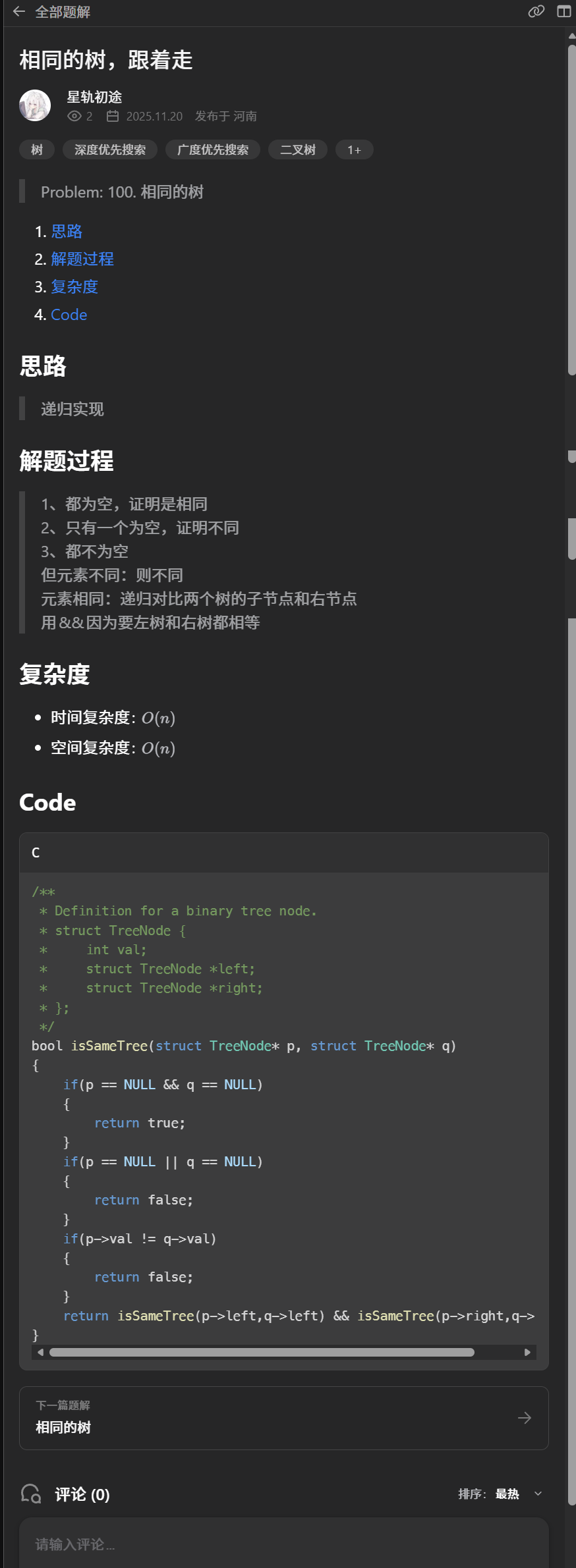Open the arrow on the 下一篇题解 card
576x1568 pixels.
click(x=524, y=1418)
